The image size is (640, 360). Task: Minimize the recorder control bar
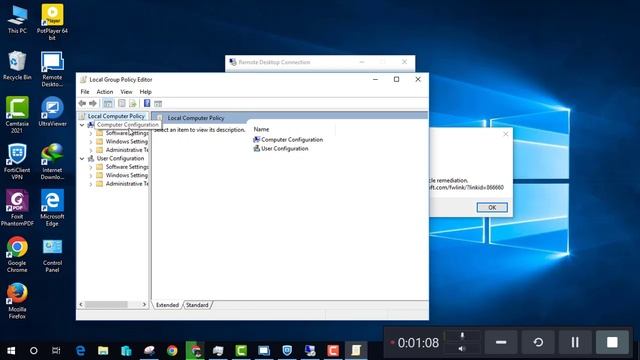501,342
